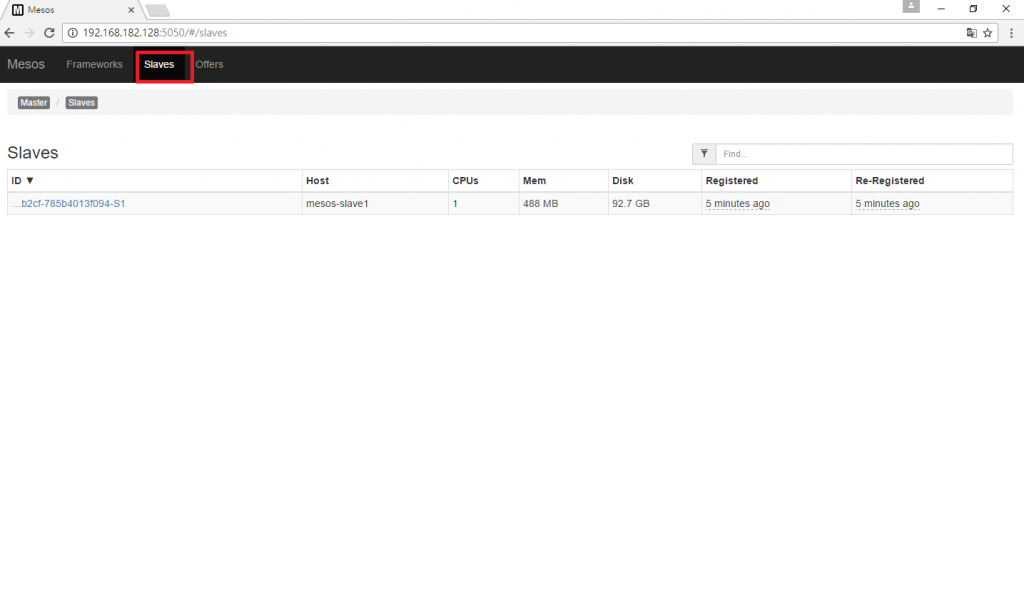Image resolution: width=1024 pixels, height=596 pixels.
Task: Open the translate page icon
Action: click(x=972, y=33)
